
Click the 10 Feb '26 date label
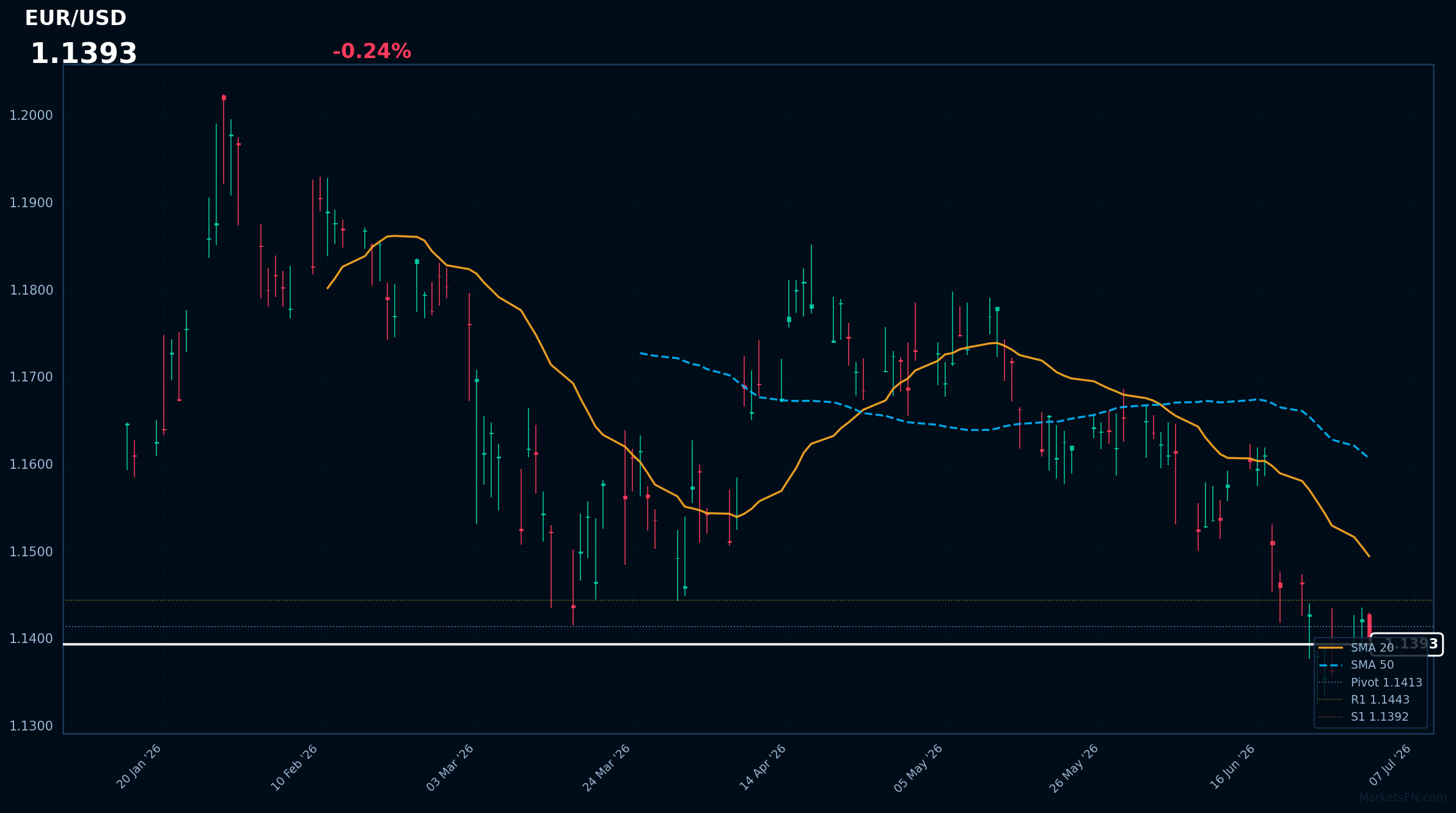[x=294, y=767]
